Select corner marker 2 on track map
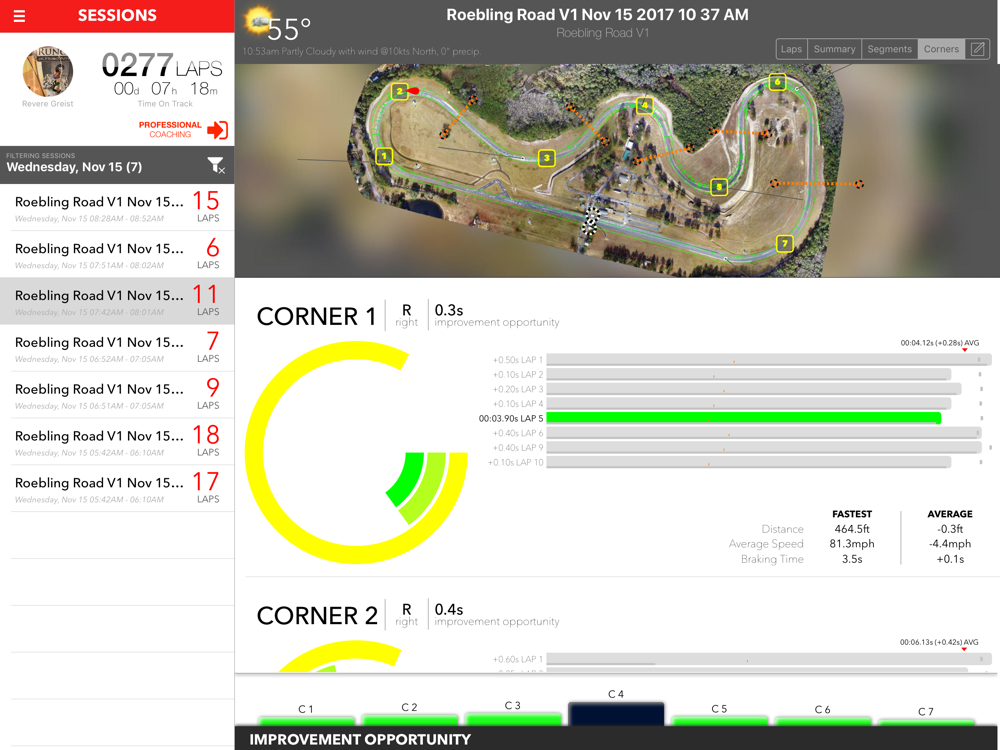The width and height of the screenshot is (1000, 750). pos(399,91)
